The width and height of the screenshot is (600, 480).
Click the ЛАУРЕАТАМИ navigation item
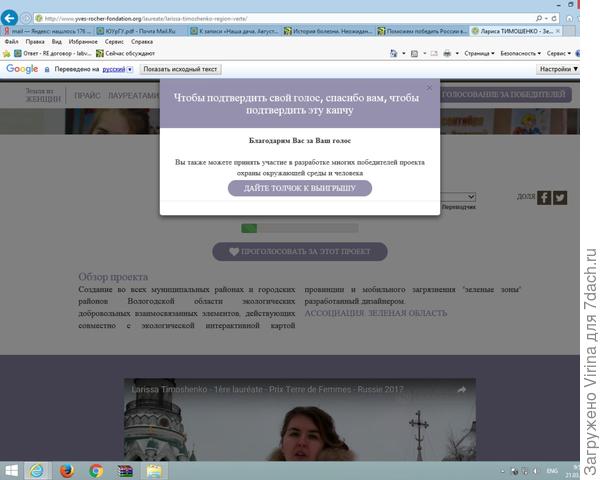134,96
